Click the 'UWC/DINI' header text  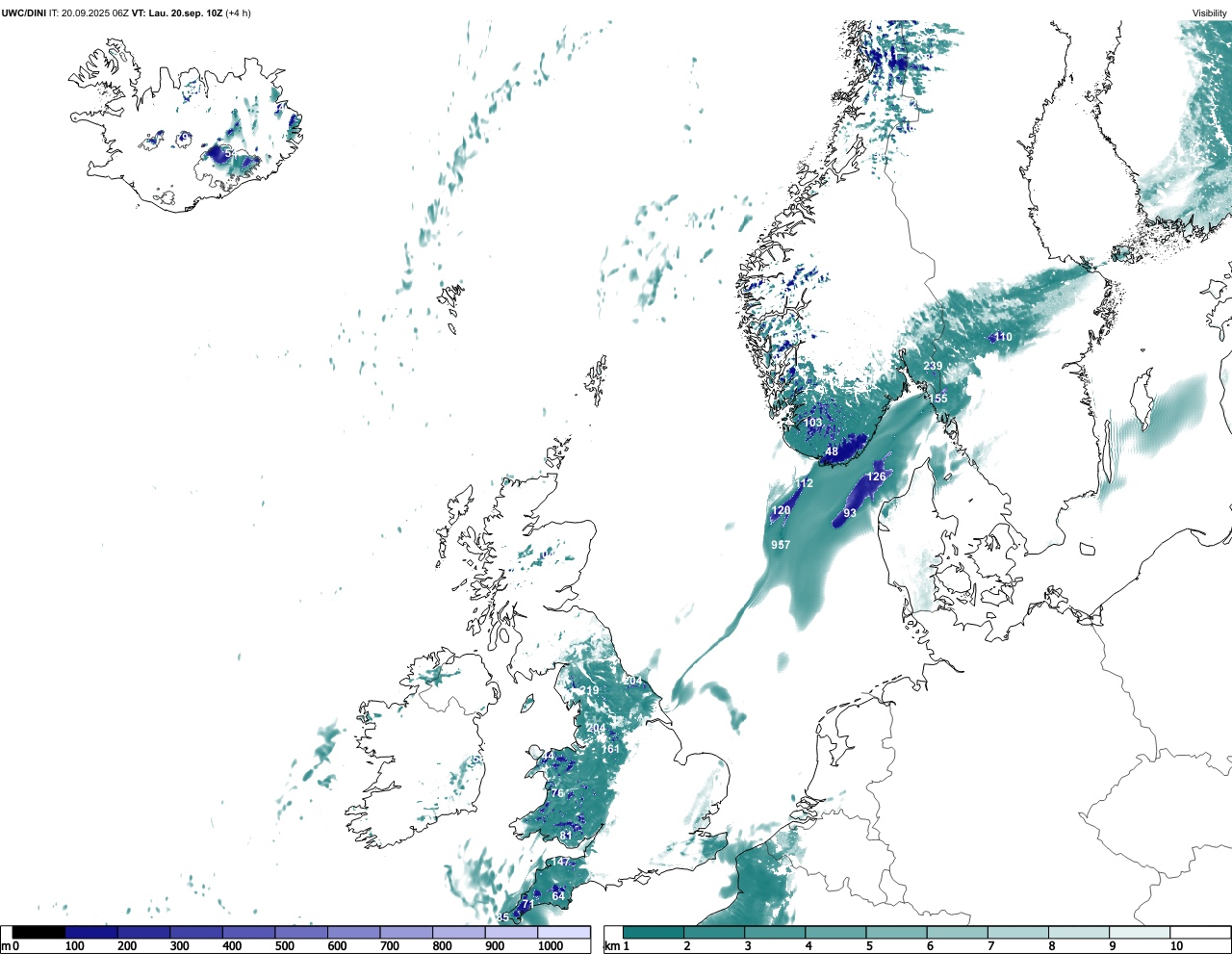(x=24, y=13)
